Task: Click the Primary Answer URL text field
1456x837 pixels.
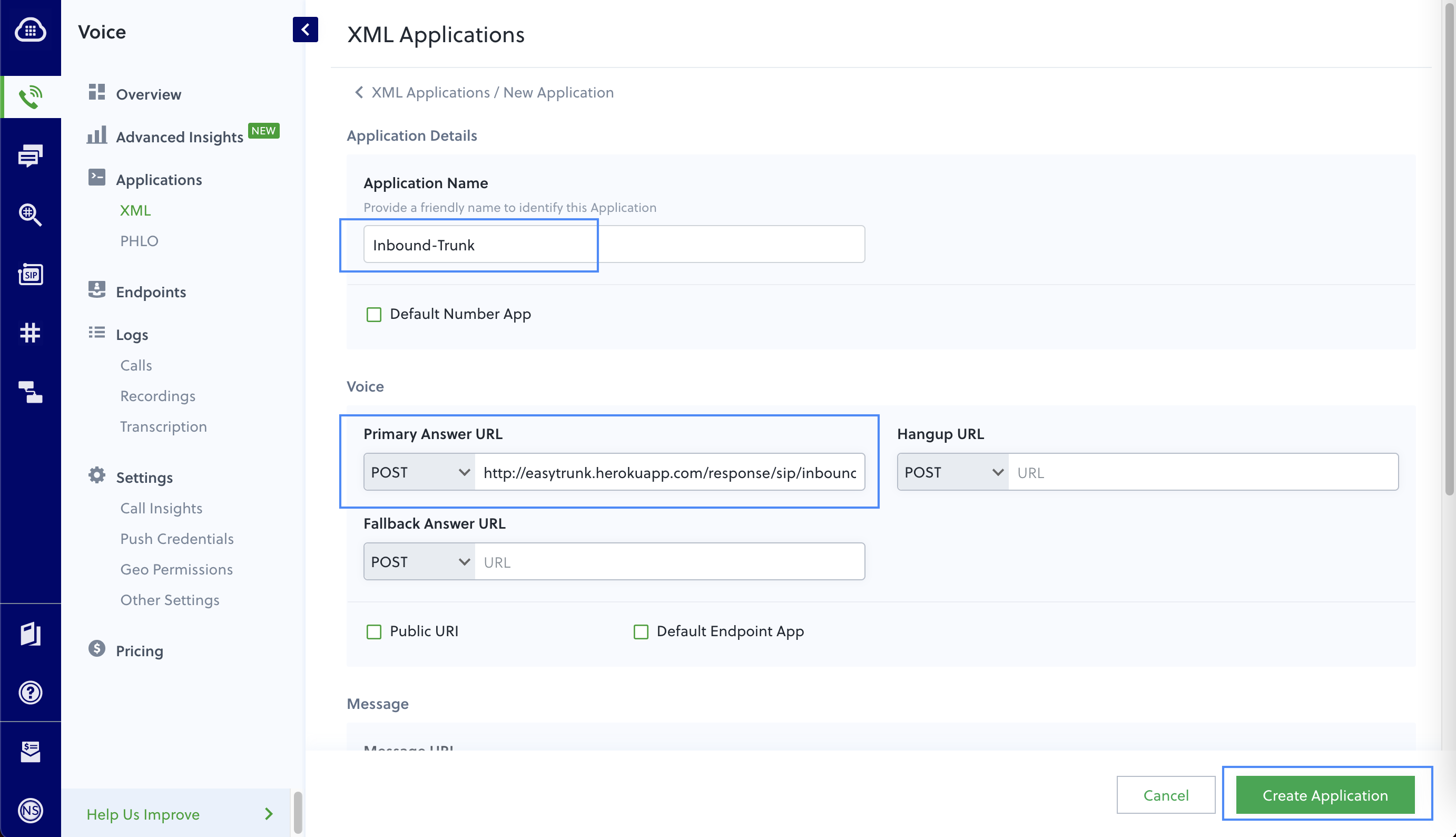Action: pos(670,472)
